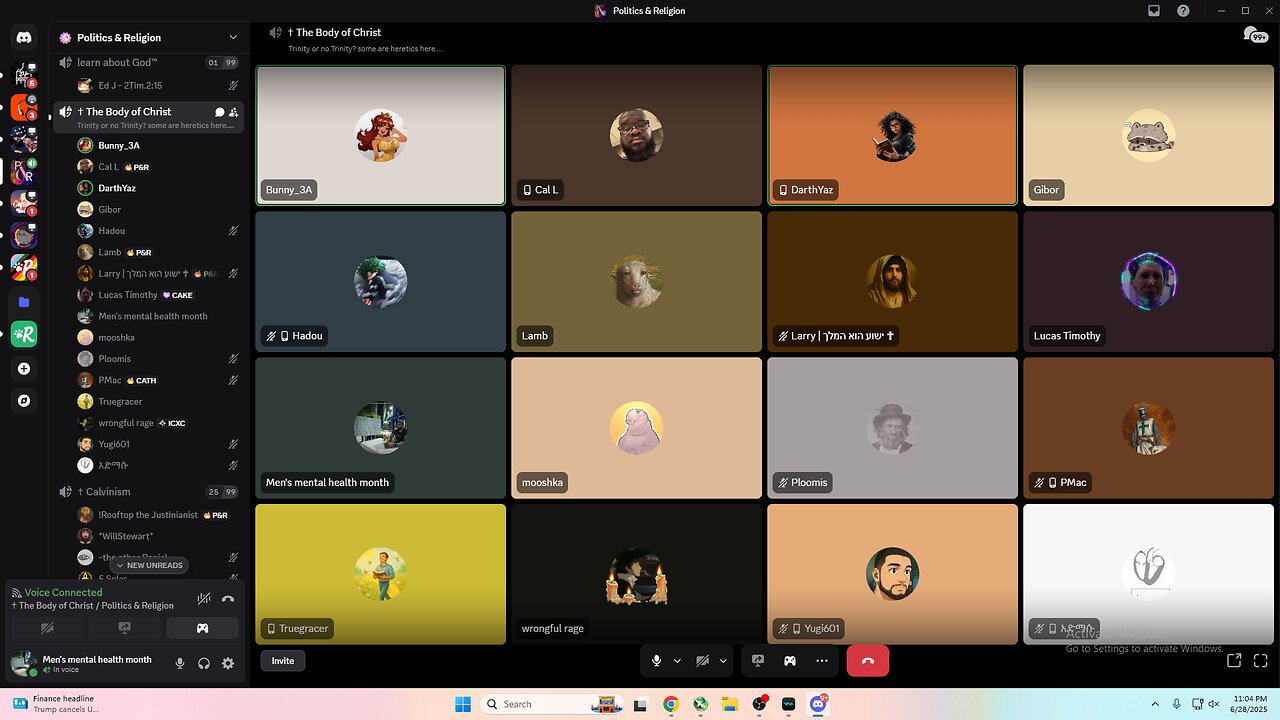Open your Men's mental health month profile
This screenshot has width=1280, height=720.
click(86, 663)
